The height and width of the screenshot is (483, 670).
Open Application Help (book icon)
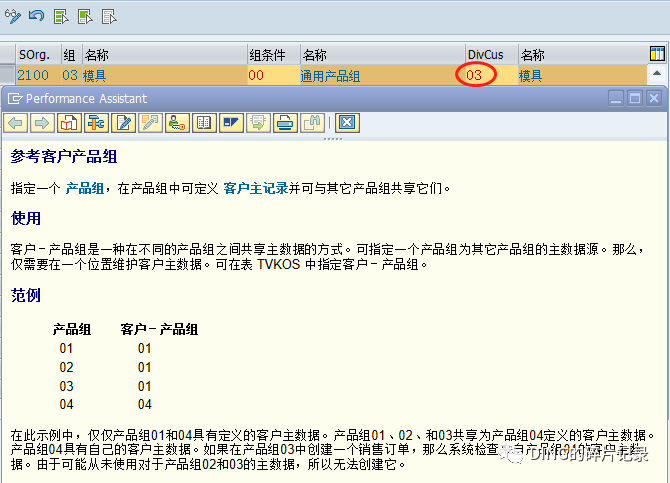click(69, 123)
